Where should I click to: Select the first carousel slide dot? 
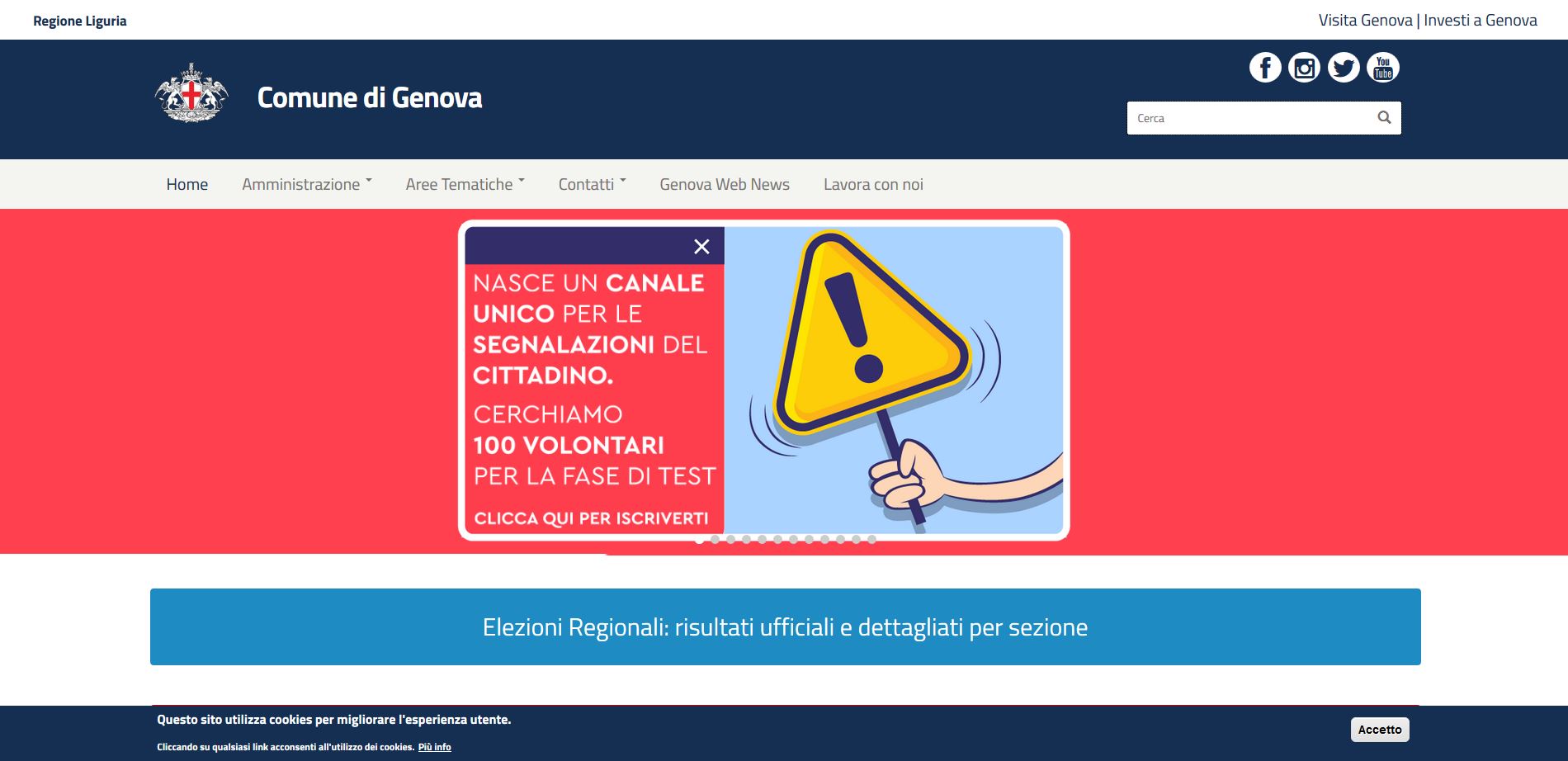tap(699, 540)
